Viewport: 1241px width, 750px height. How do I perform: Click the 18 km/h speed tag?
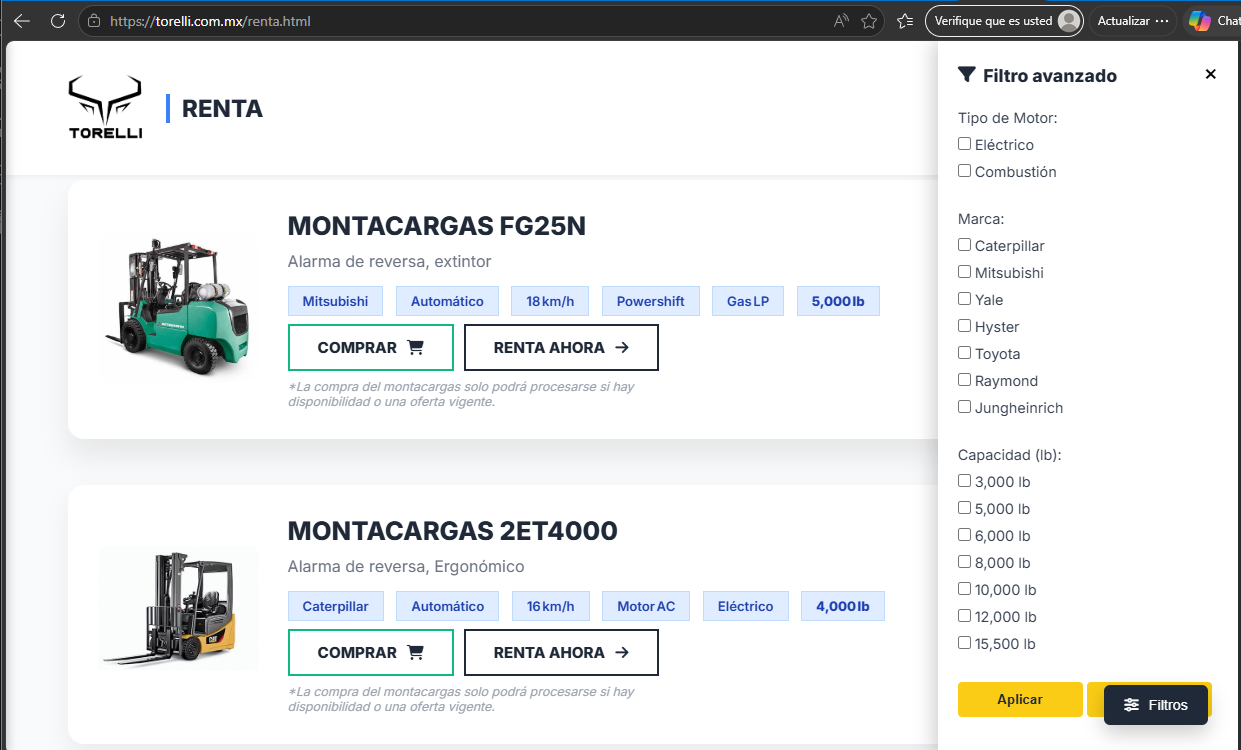tap(550, 301)
